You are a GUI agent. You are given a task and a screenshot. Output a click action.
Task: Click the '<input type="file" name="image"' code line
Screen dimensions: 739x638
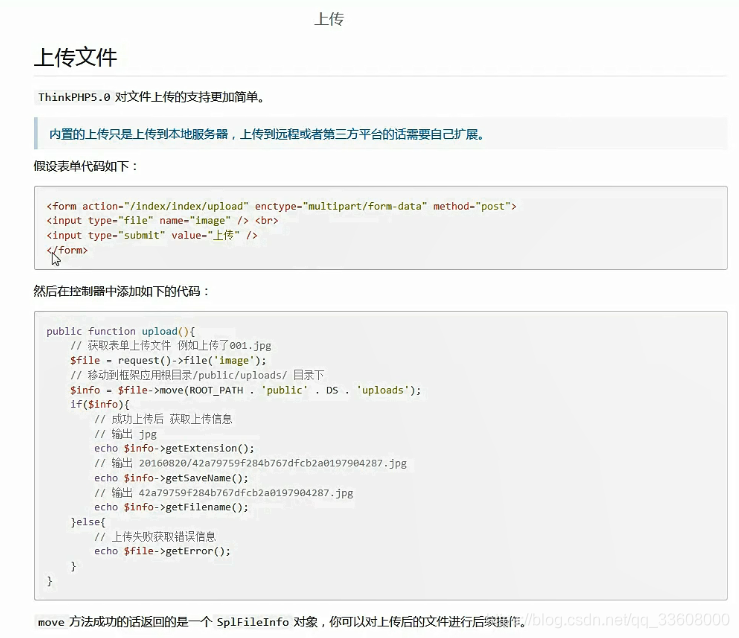(x=162, y=221)
